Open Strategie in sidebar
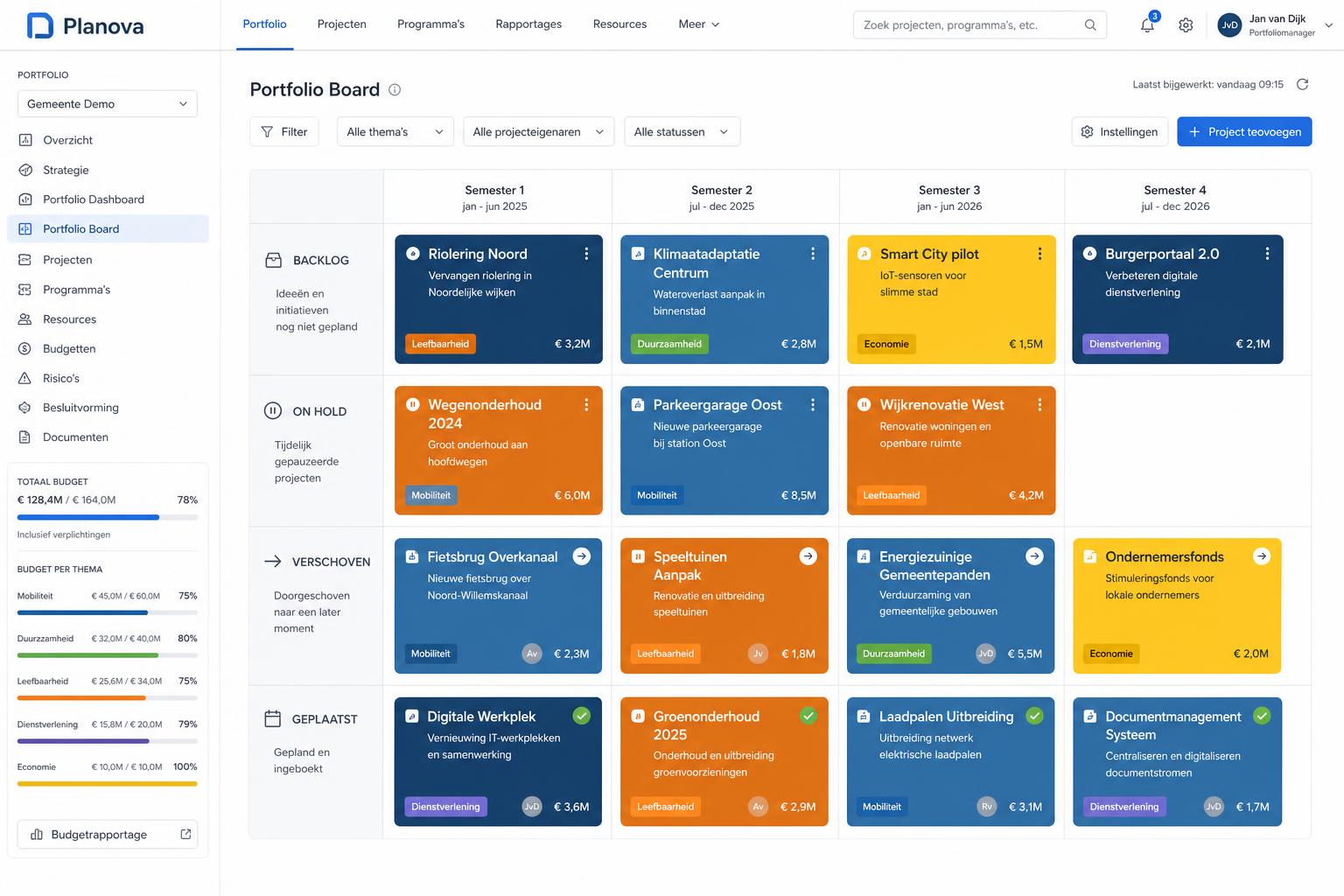Image resolution: width=1344 pixels, height=896 pixels. (x=108, y=170)
